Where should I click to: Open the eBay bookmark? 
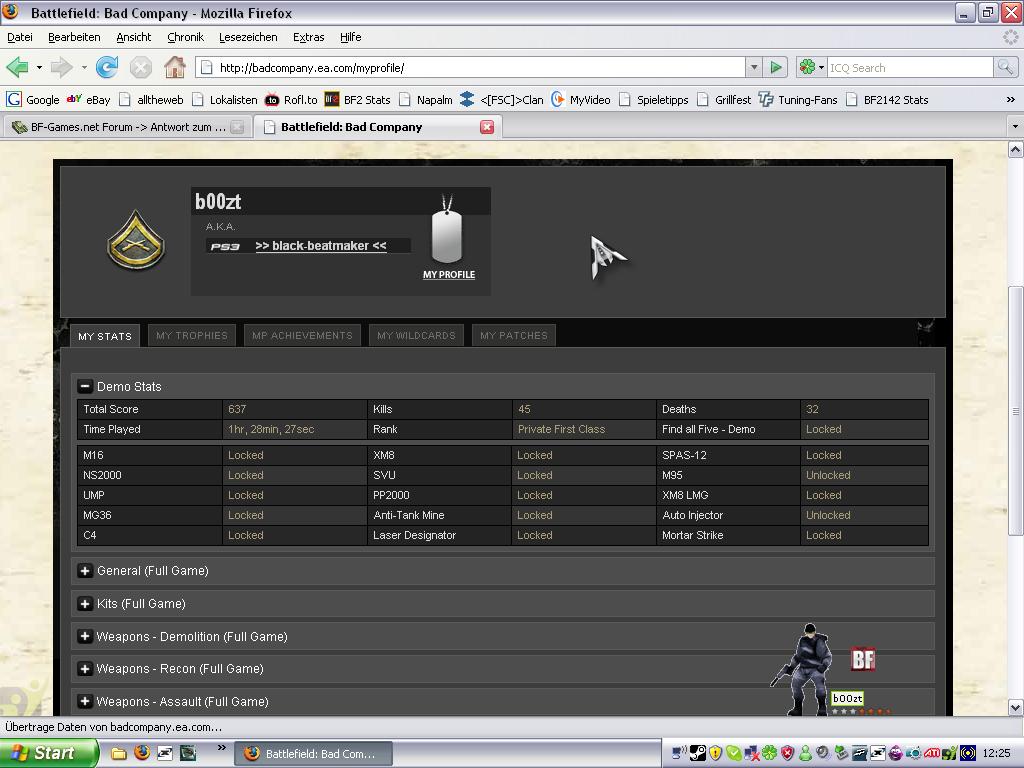pos(89,100)
